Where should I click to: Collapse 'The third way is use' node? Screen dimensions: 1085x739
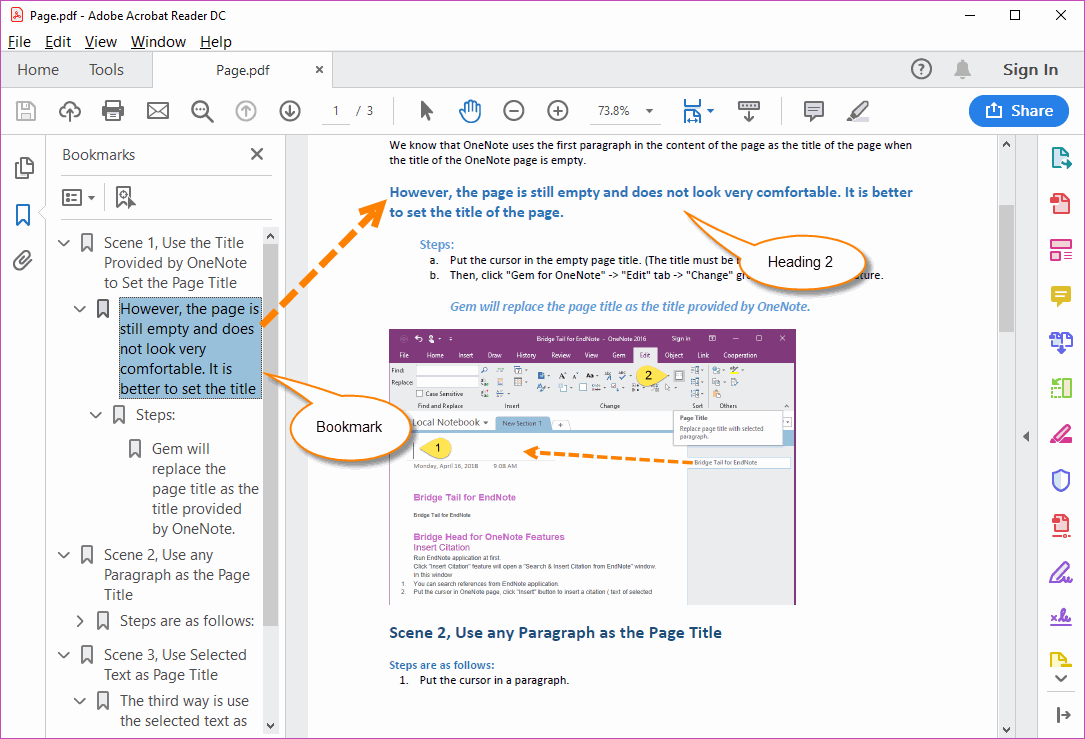80,701
